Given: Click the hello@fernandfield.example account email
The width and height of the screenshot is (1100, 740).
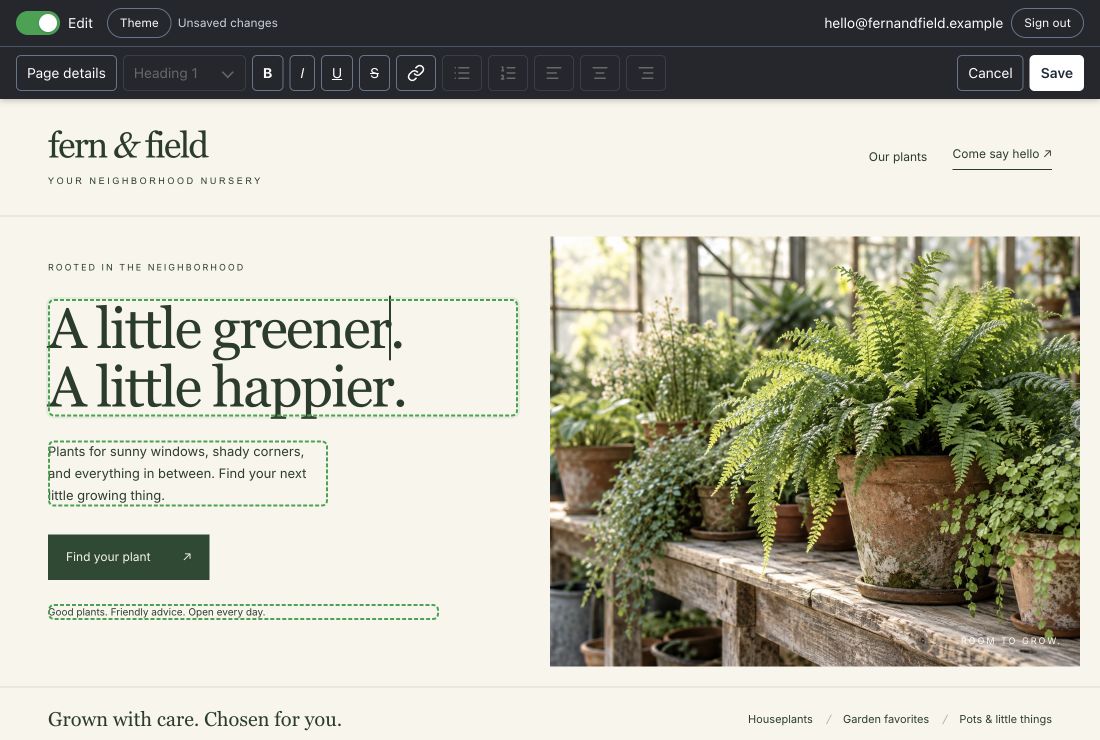Looking at the screenshot, I should pos(913,23).
